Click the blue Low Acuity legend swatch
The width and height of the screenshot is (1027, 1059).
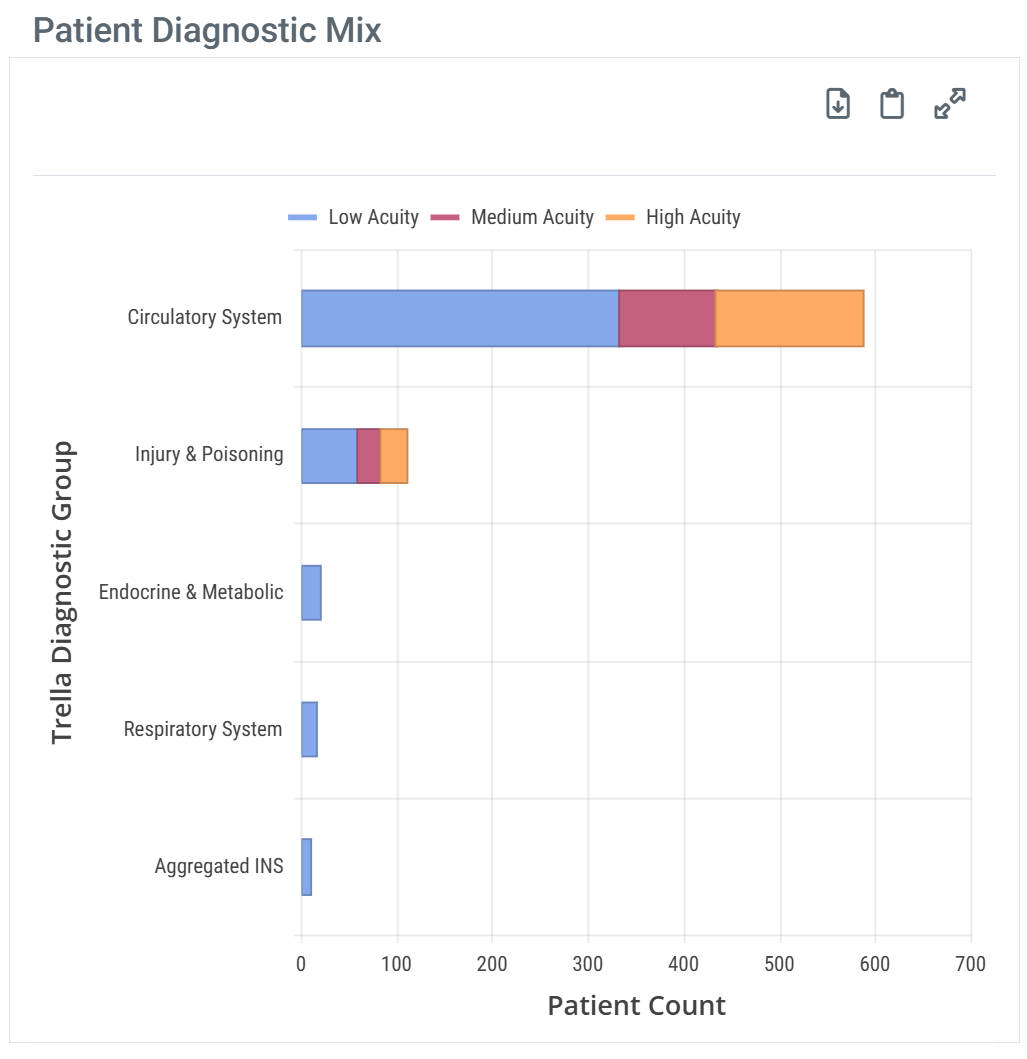(302, 217)
